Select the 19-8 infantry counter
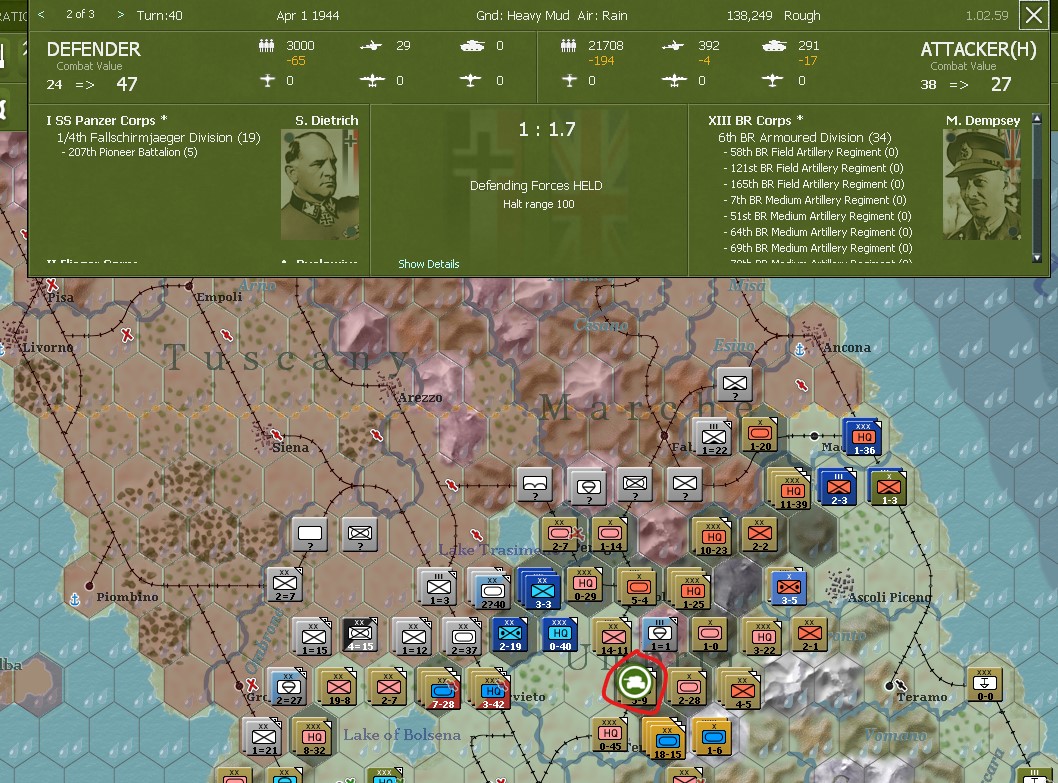The image size is (1058, 783). point(339,687)
